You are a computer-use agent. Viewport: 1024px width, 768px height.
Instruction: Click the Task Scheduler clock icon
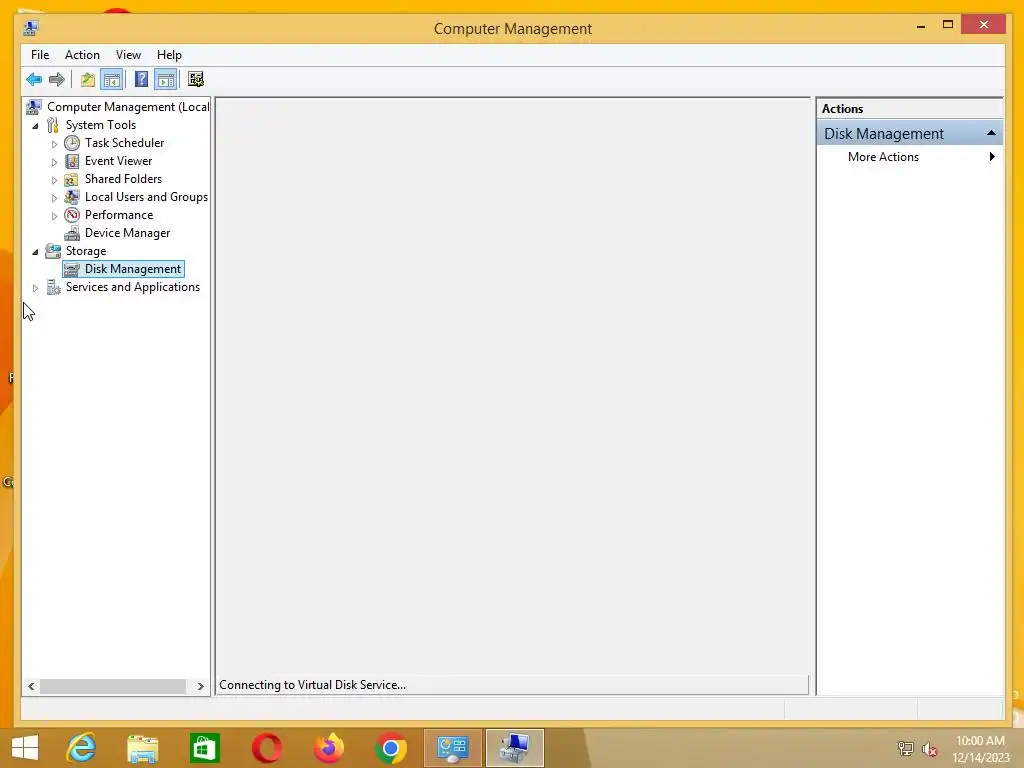(x=72, y=143)
